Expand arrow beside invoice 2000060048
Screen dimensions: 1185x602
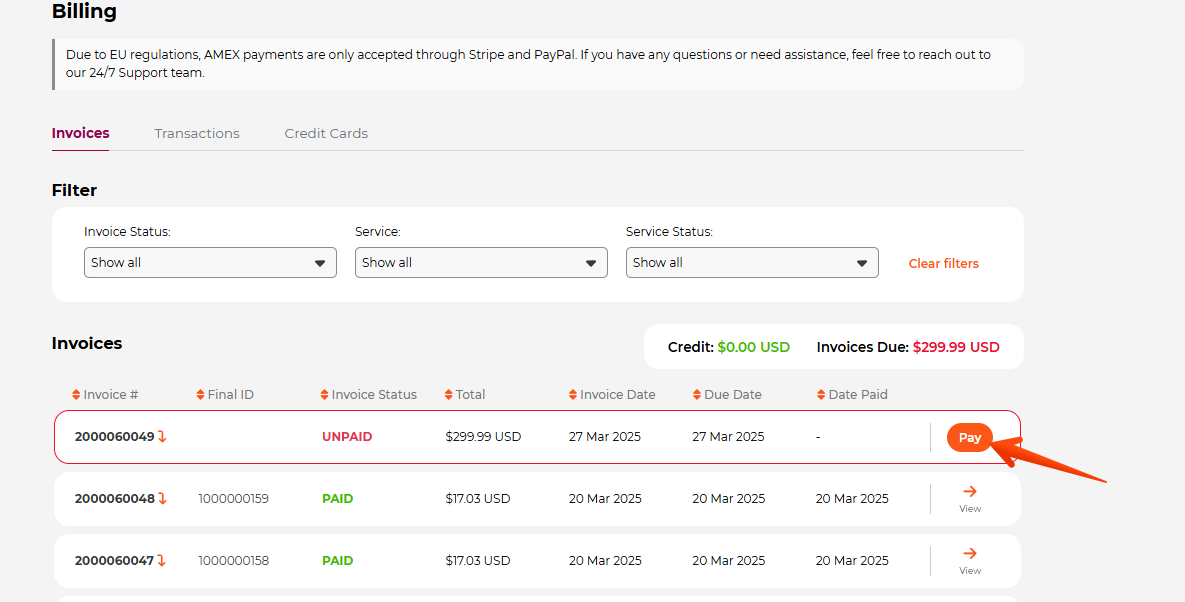[x=162, y=499]
